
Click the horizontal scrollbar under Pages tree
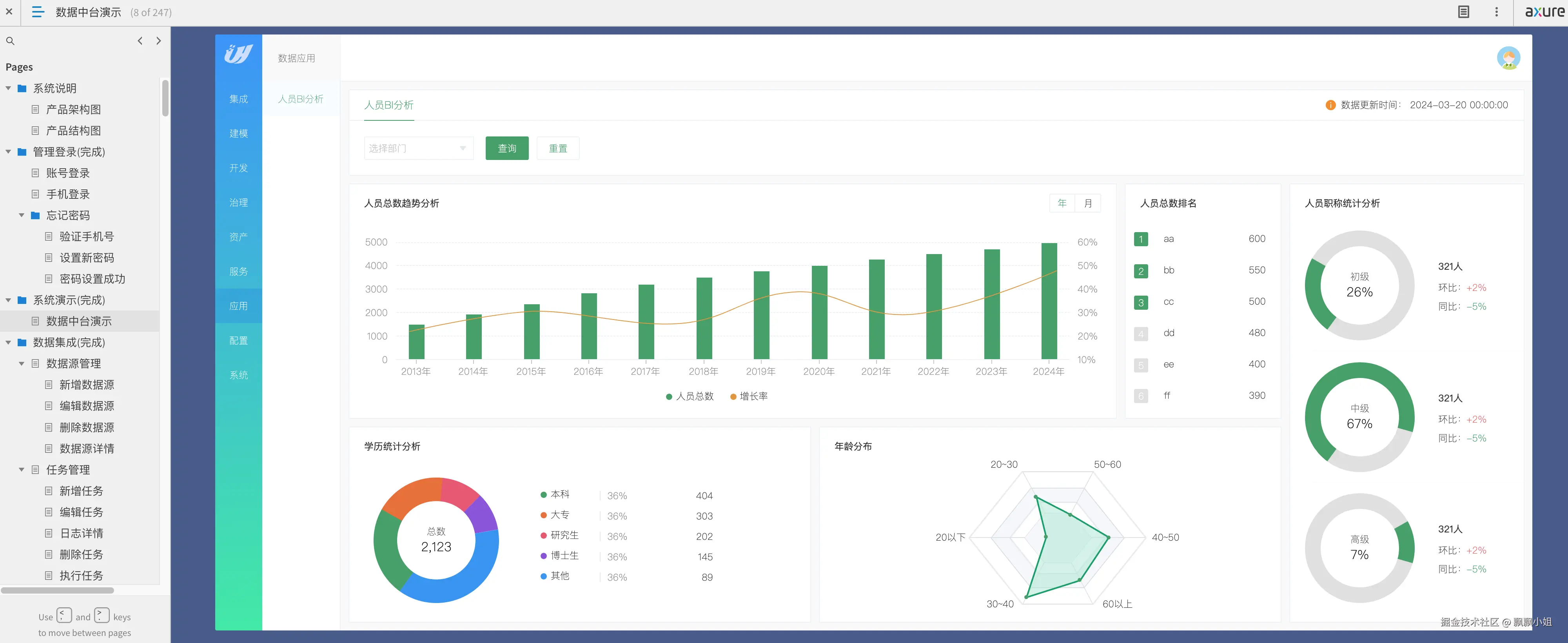[x=58, y=590]
